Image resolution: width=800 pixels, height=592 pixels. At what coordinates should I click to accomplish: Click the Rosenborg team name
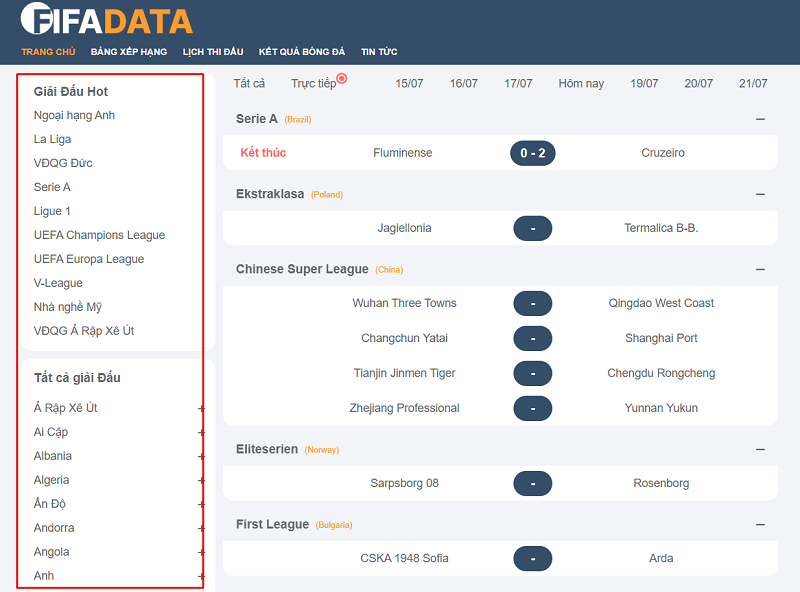pos(661,483)
